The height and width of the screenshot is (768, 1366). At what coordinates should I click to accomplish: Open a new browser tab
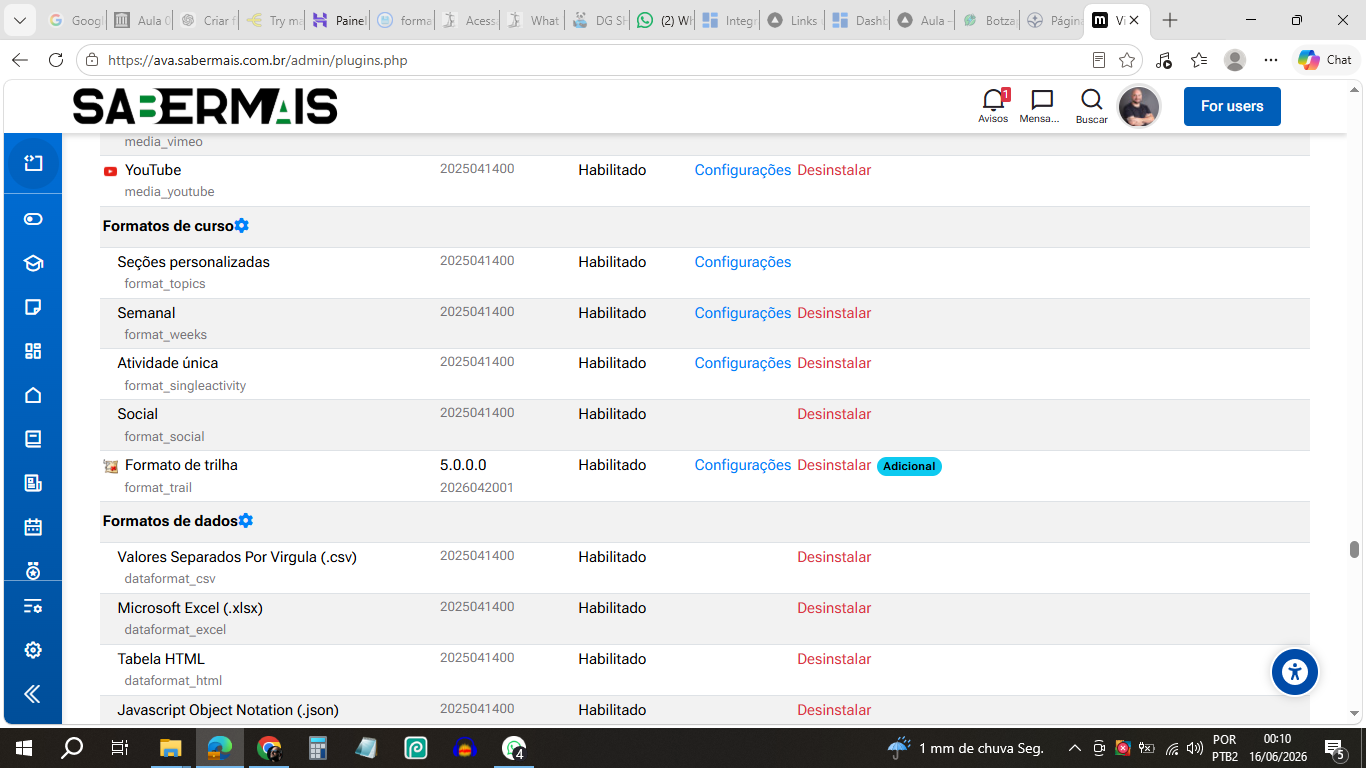[1170, 20]
